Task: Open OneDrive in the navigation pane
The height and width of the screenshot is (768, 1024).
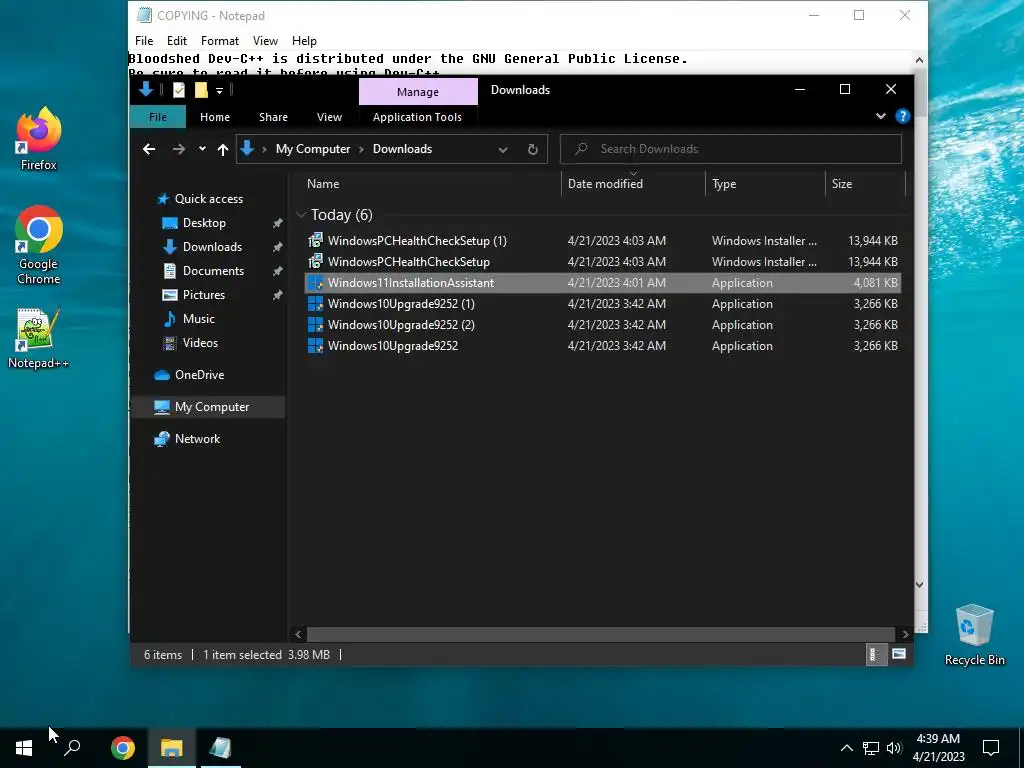Action: coord(199,375)
